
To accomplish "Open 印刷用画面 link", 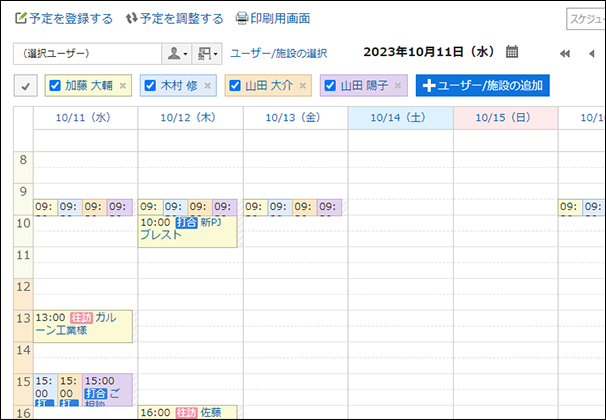I will (280, 19).
